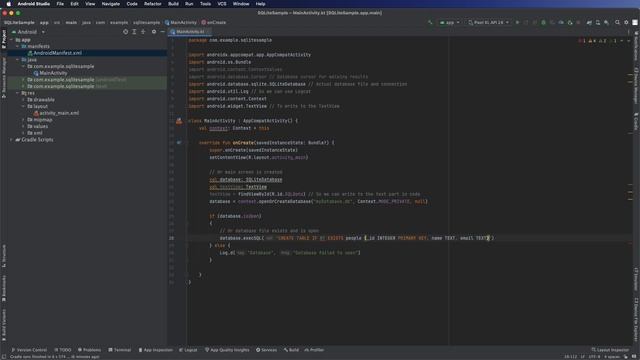Expand the values folder

pos(23,126)
